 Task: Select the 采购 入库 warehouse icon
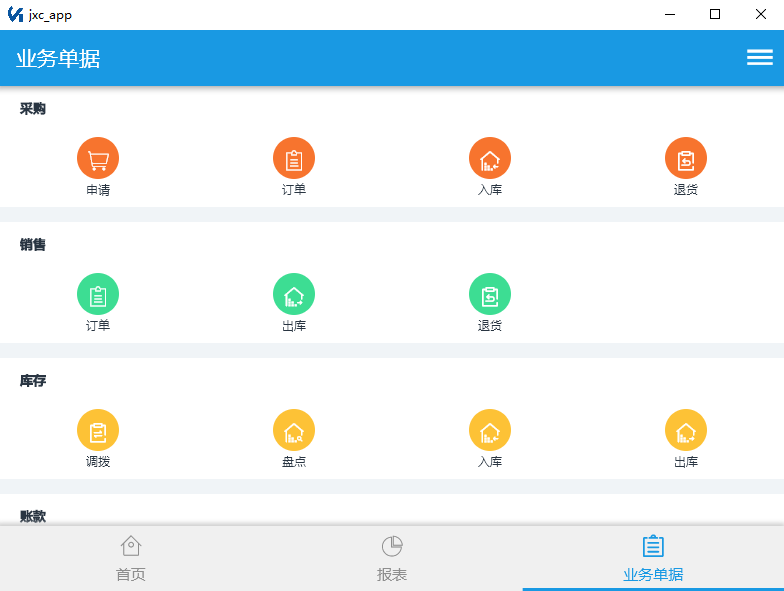[490, 158]
